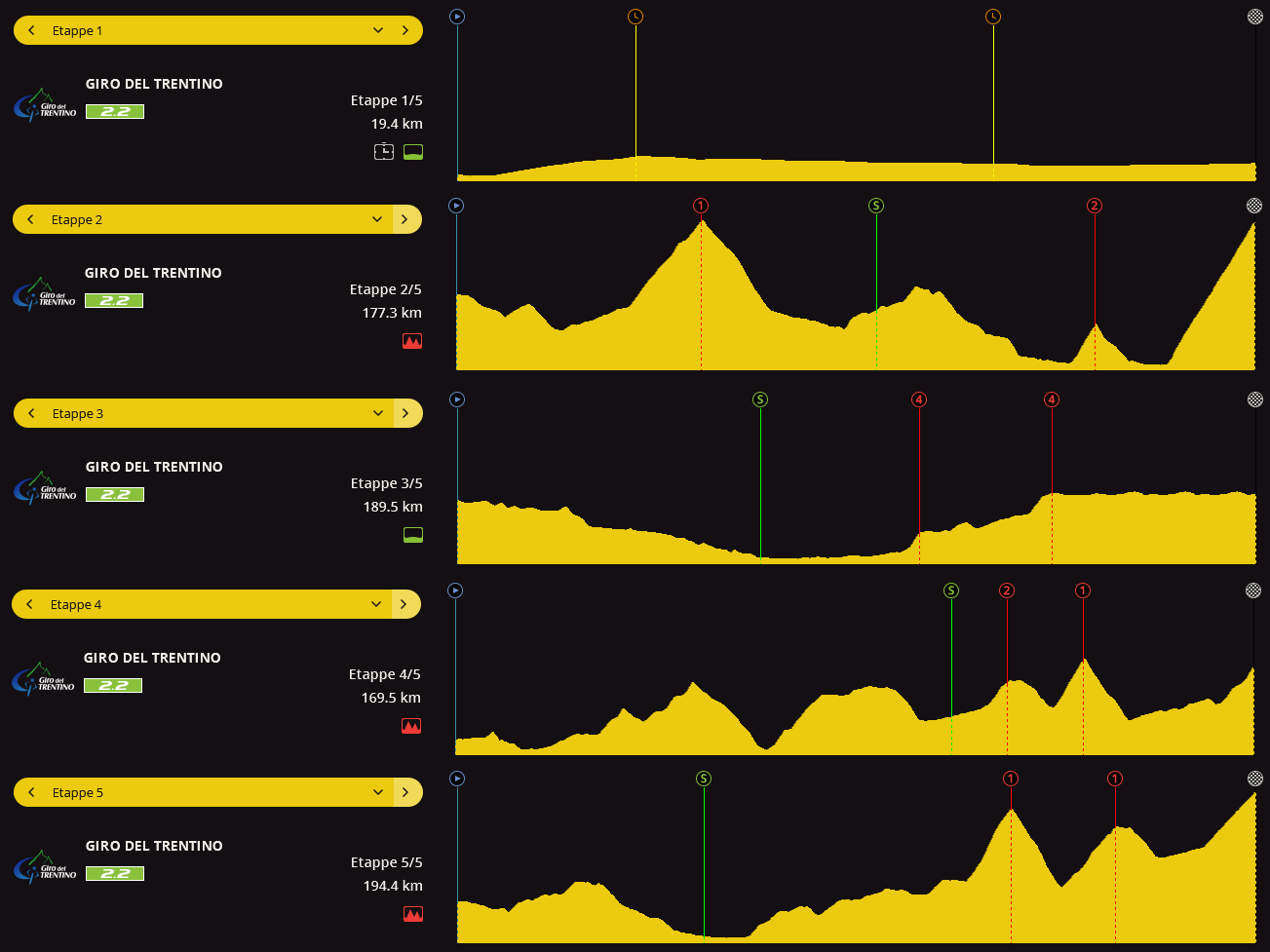Click the previous arrow on Etappe 5 bar
1270x952 pixels.
coord(31,792)
